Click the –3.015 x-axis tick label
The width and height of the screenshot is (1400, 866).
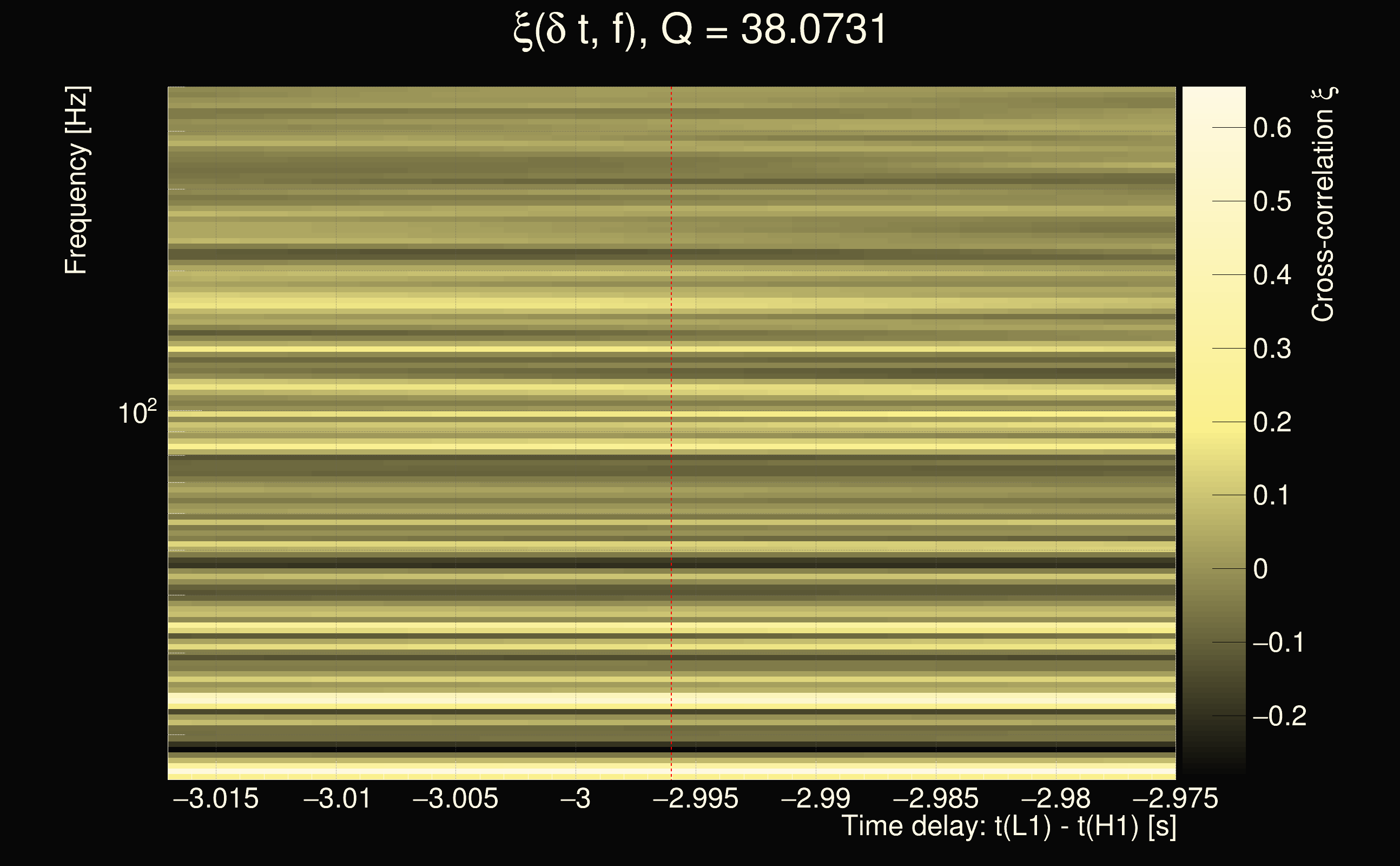216,798
